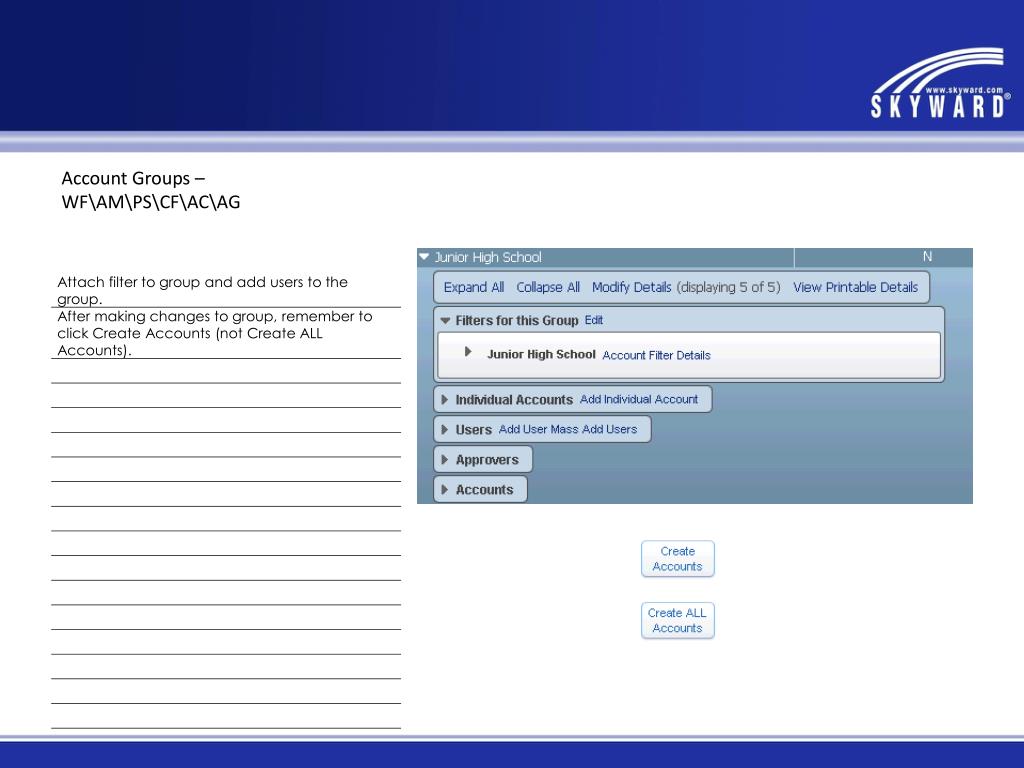Click Mass Add Users link

coord(594,429)
